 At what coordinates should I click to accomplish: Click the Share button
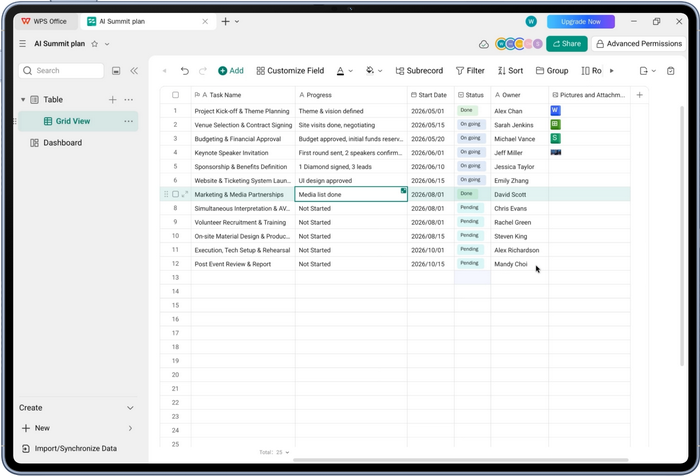[x=567, y=44]
